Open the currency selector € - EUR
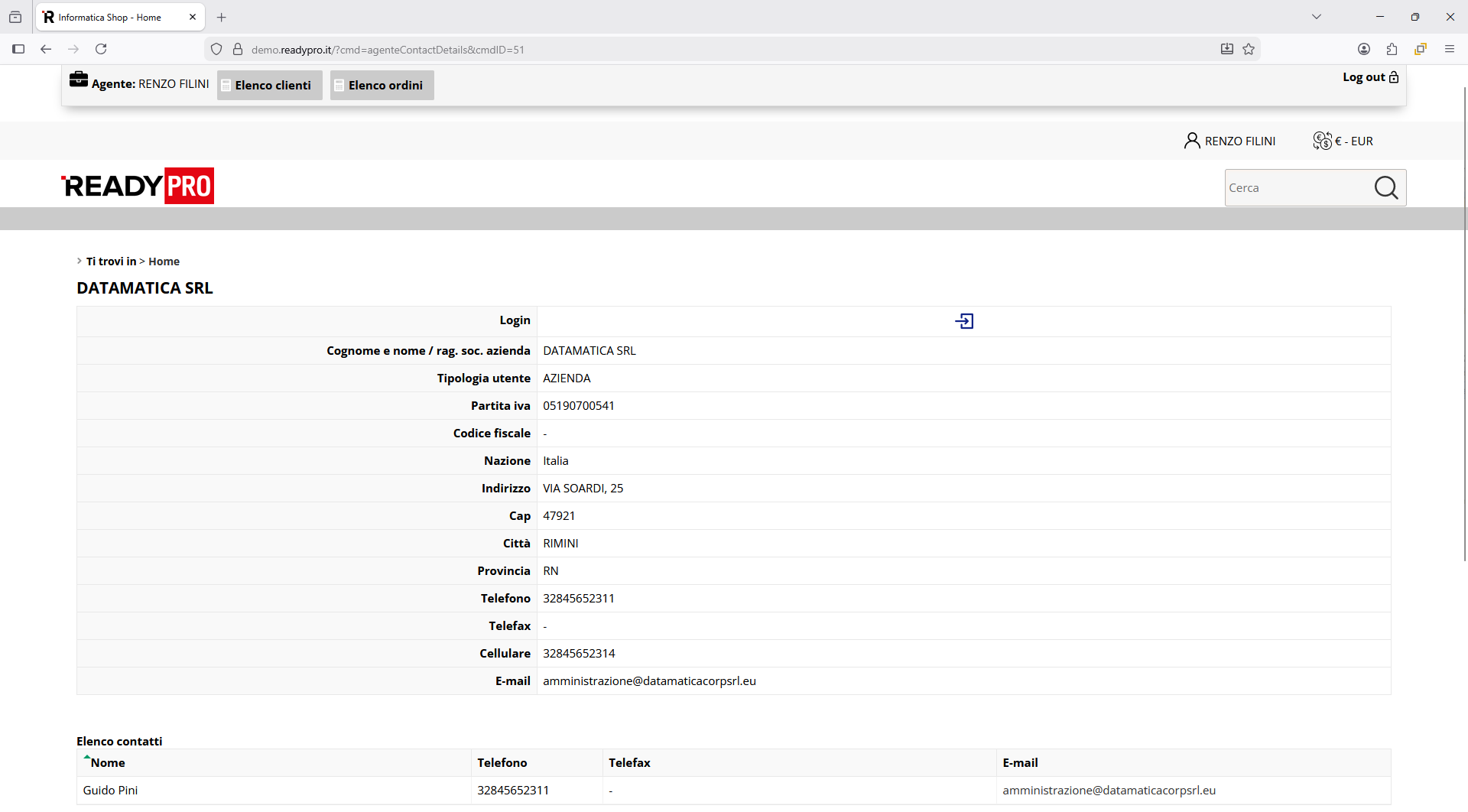This screenshot has width=1468, height=812. (x=1343, y=141)
